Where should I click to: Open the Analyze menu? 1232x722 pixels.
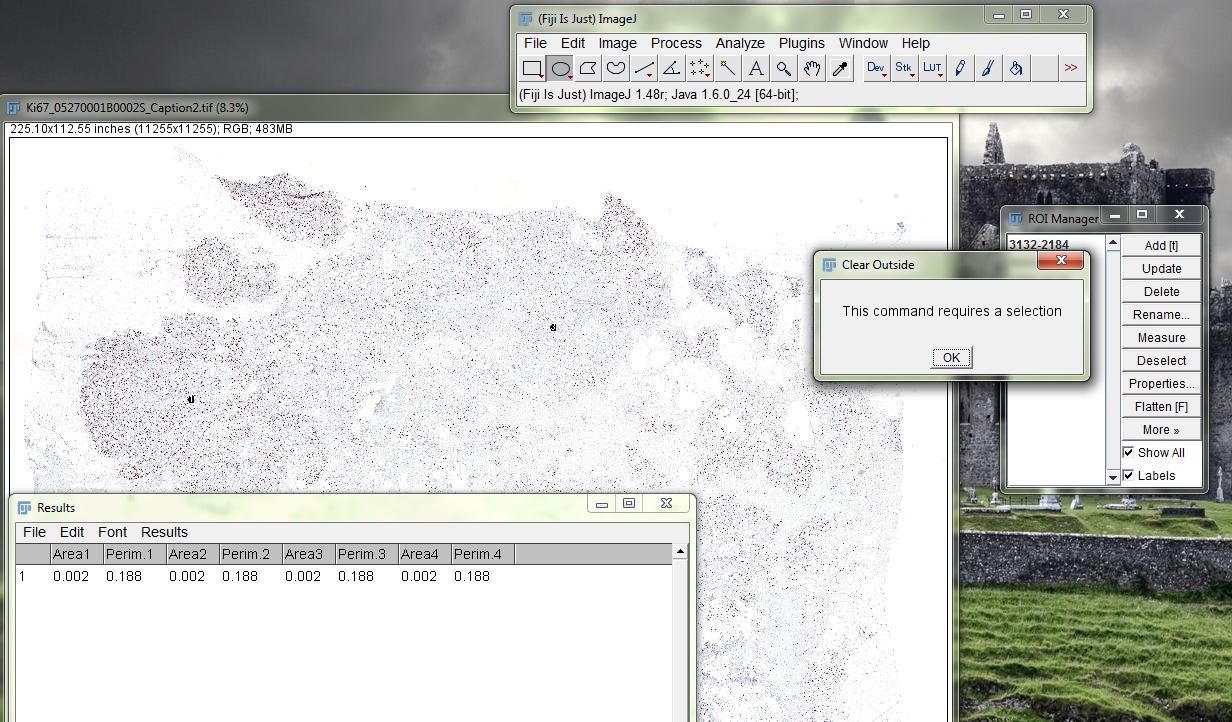739,43
